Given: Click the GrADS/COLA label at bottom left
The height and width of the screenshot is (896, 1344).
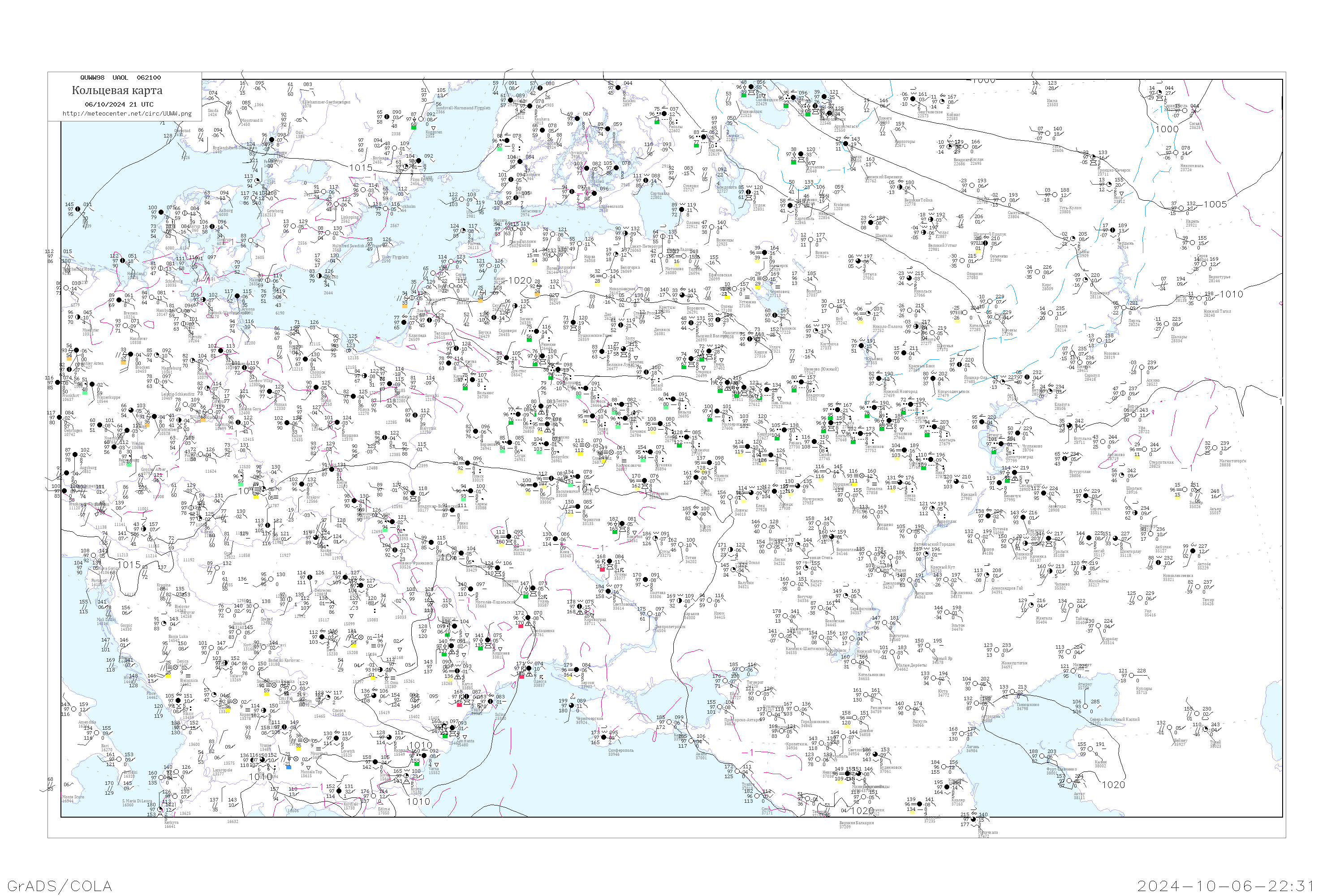Looking at the screenshot, I should [60, 885].
